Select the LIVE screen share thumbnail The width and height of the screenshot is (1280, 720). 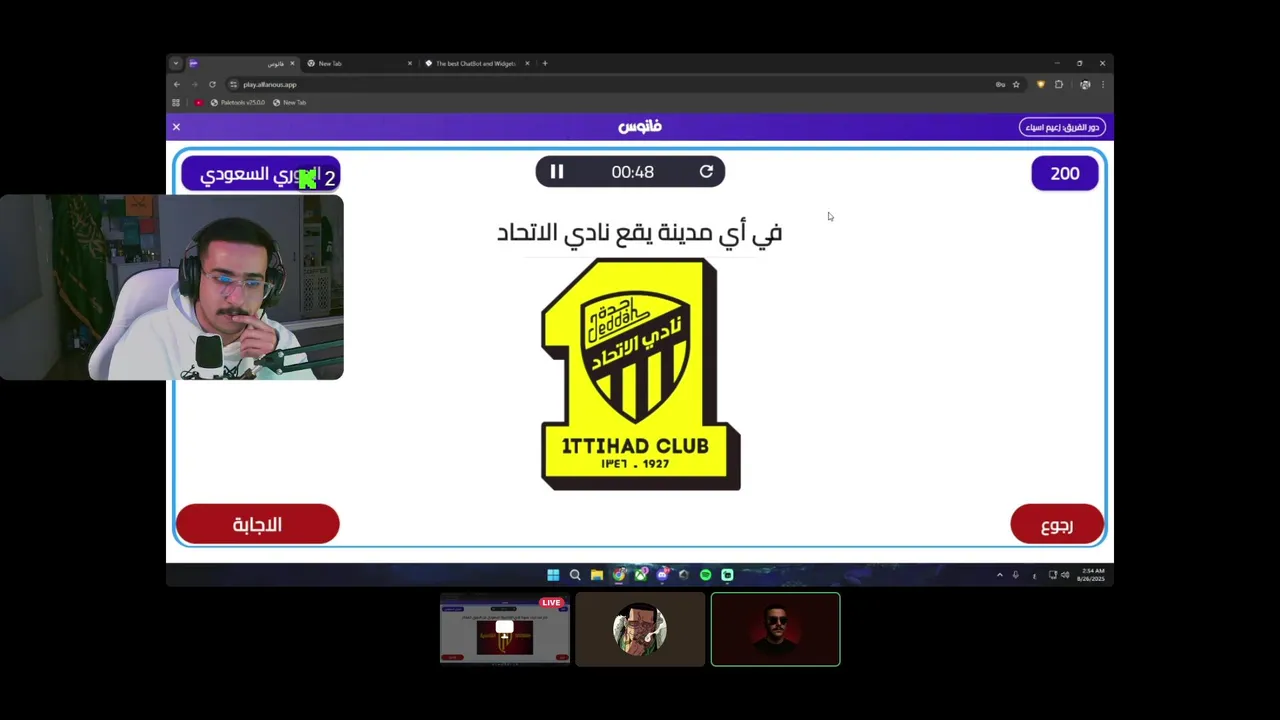505,629
